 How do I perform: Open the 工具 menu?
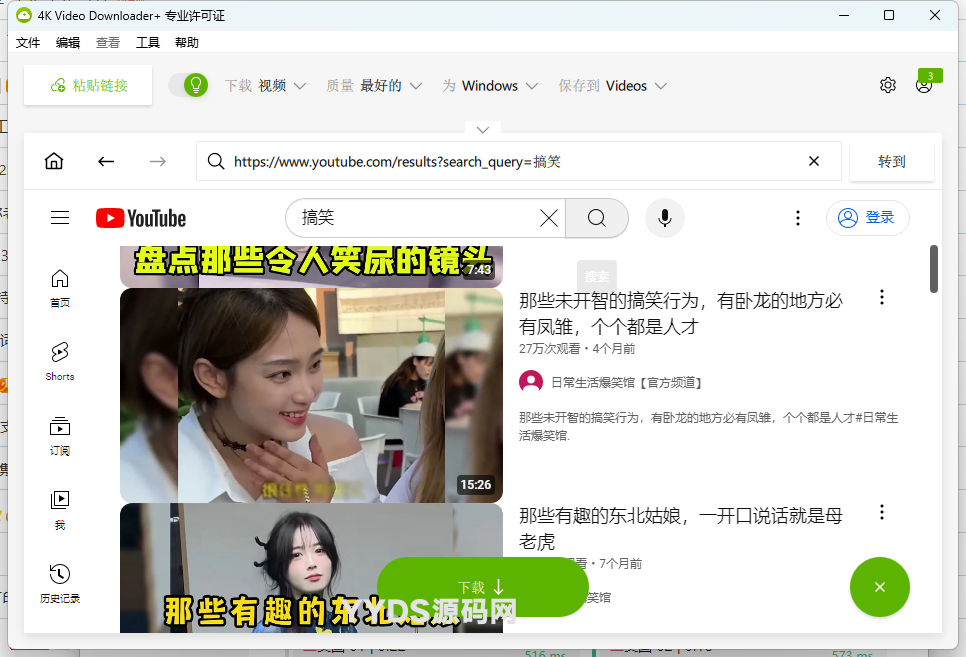click(x=148, y=43)
